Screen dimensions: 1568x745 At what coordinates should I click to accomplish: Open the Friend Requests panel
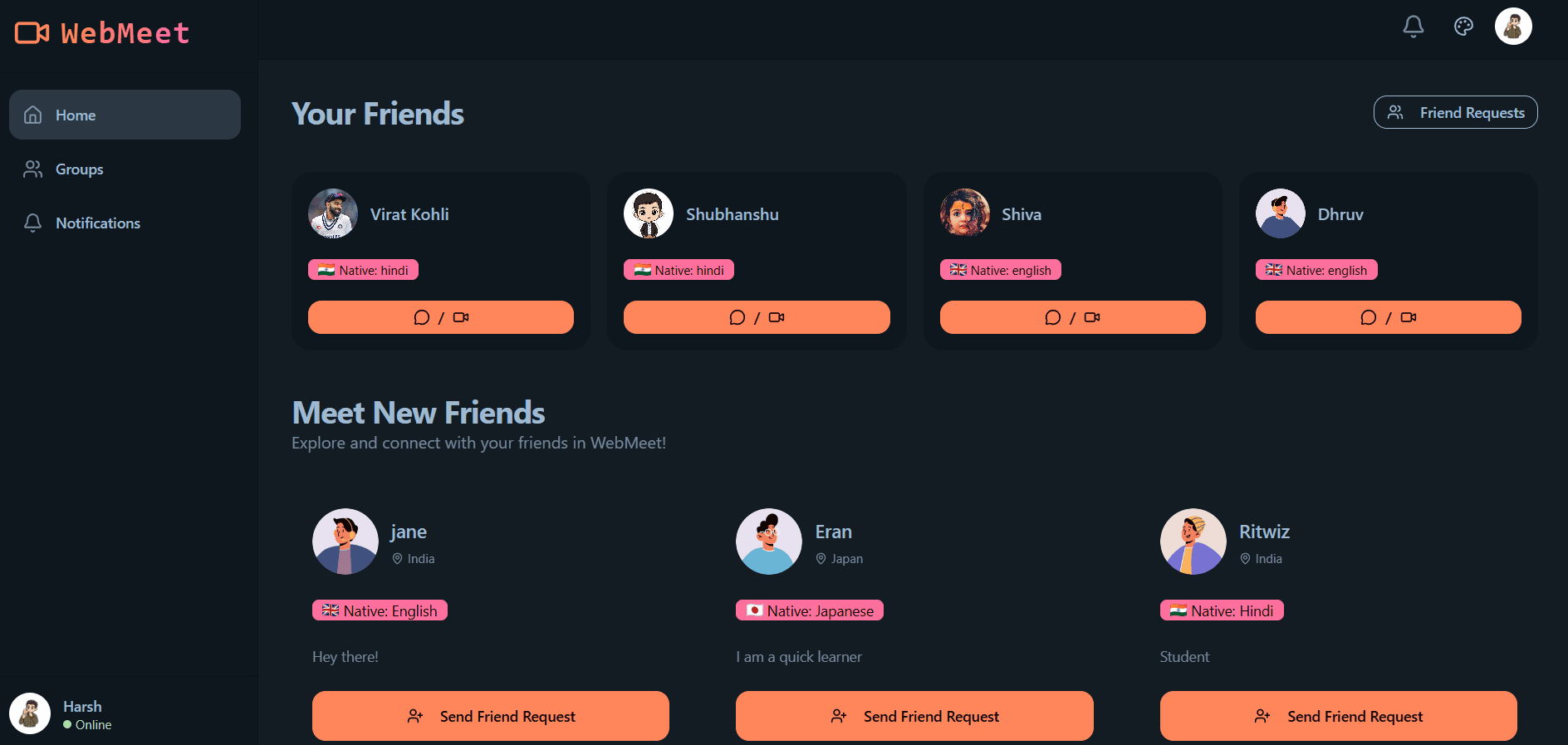[1455, 112]
